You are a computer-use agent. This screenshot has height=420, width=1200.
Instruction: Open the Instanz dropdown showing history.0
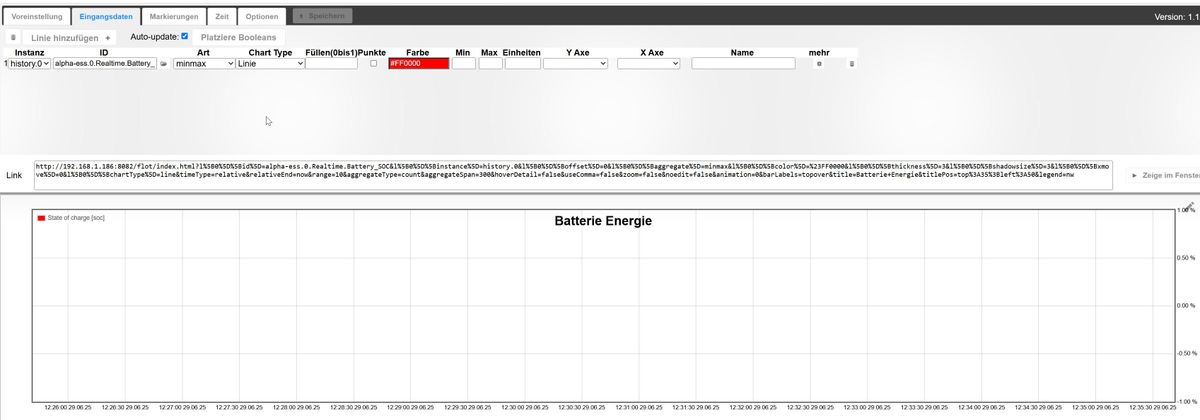[x=29, y=63]
